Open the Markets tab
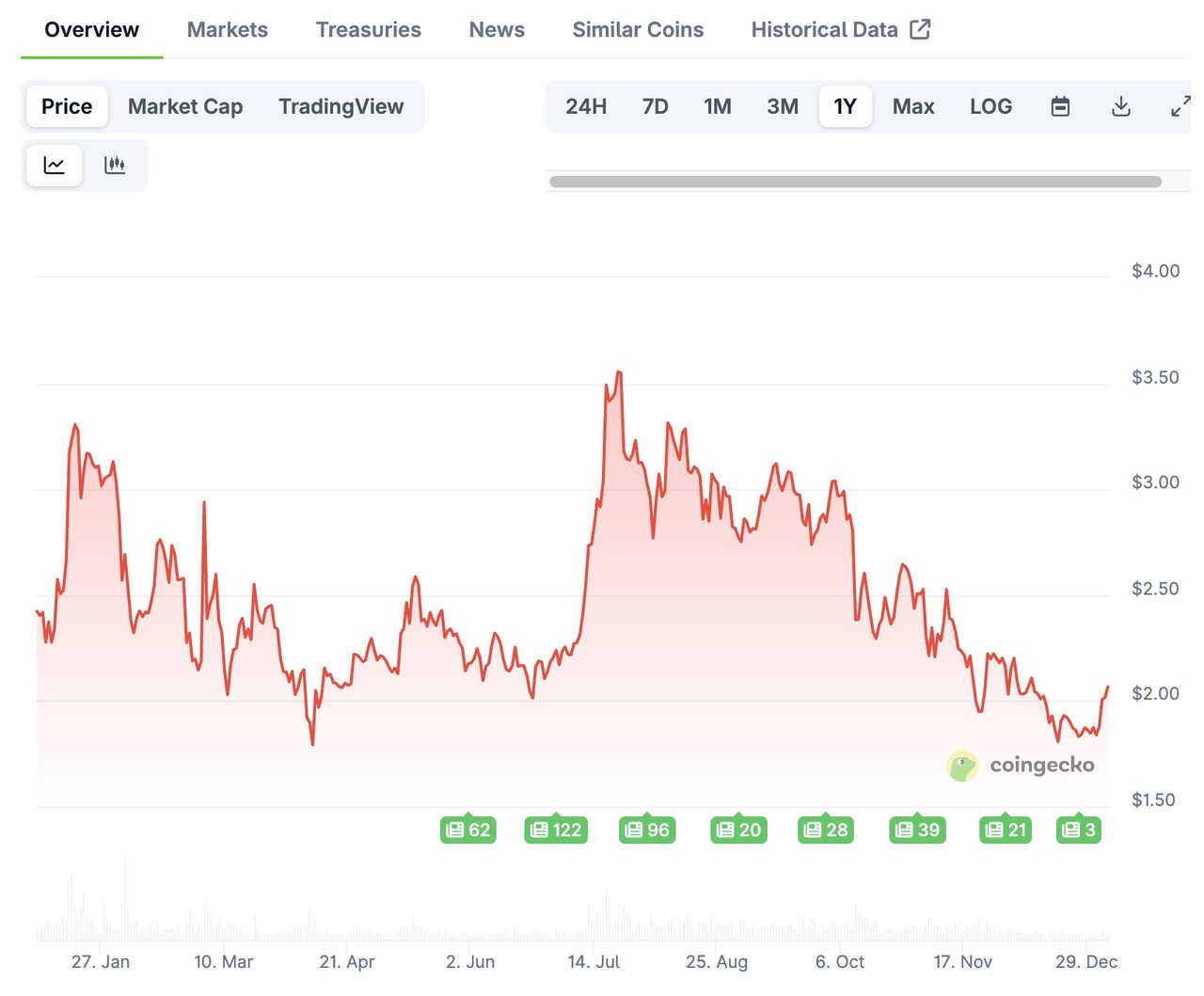This screenshot has height=996, width=1204. click(228, 30)
